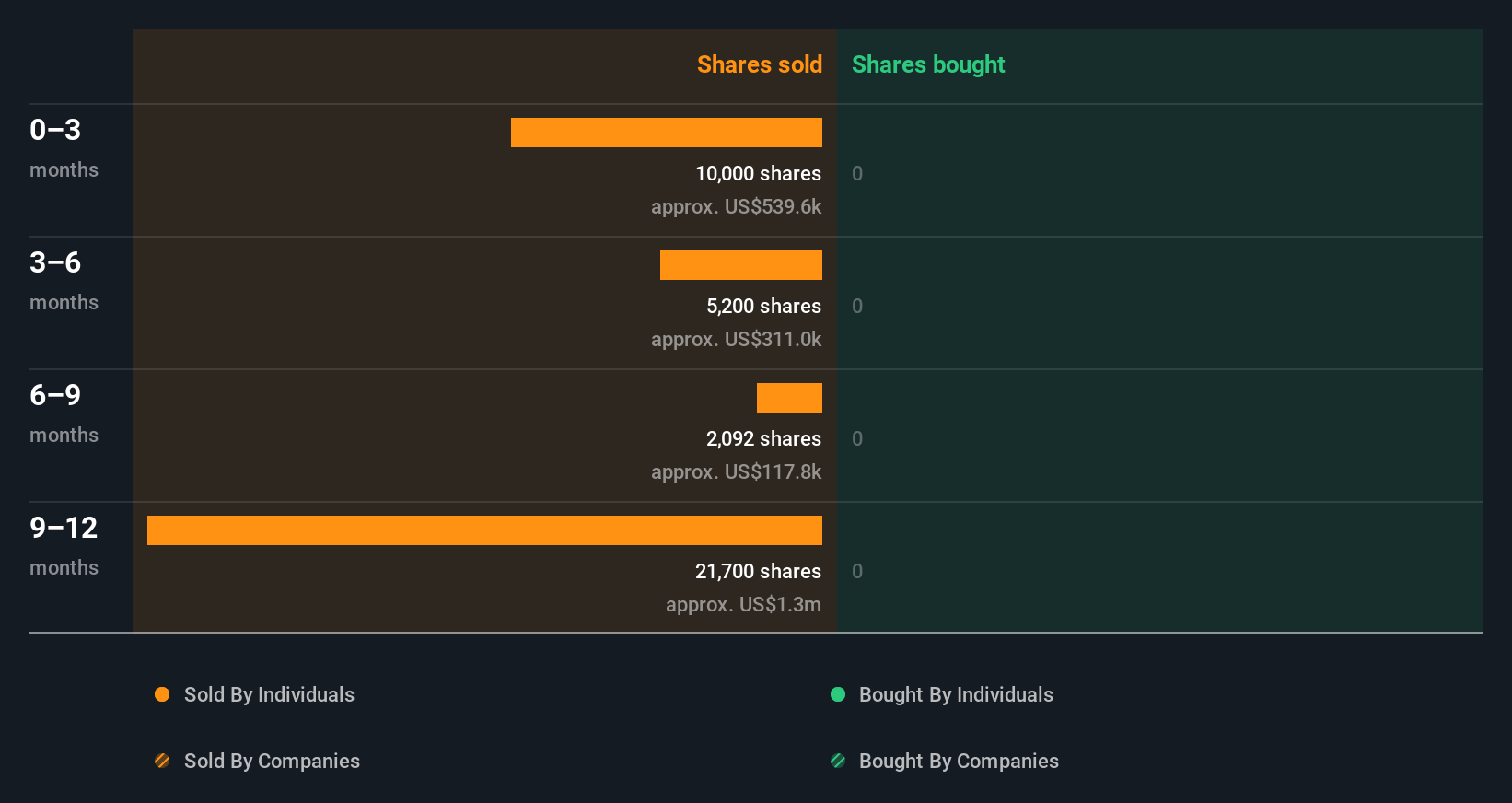
Task: Toggle the Bought By Companies legend label
Action: coord(959,761)
